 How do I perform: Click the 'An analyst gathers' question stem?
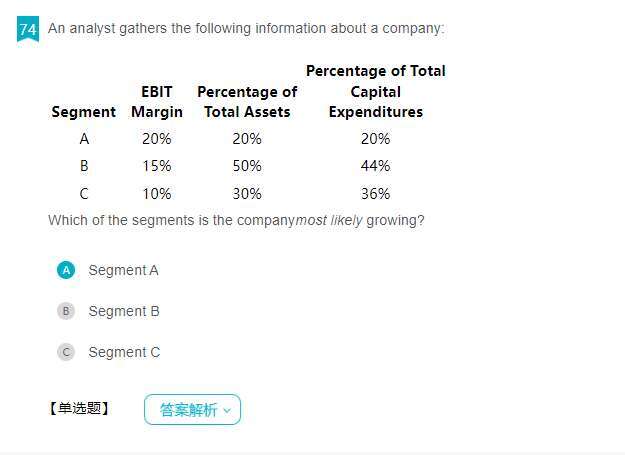246,28
